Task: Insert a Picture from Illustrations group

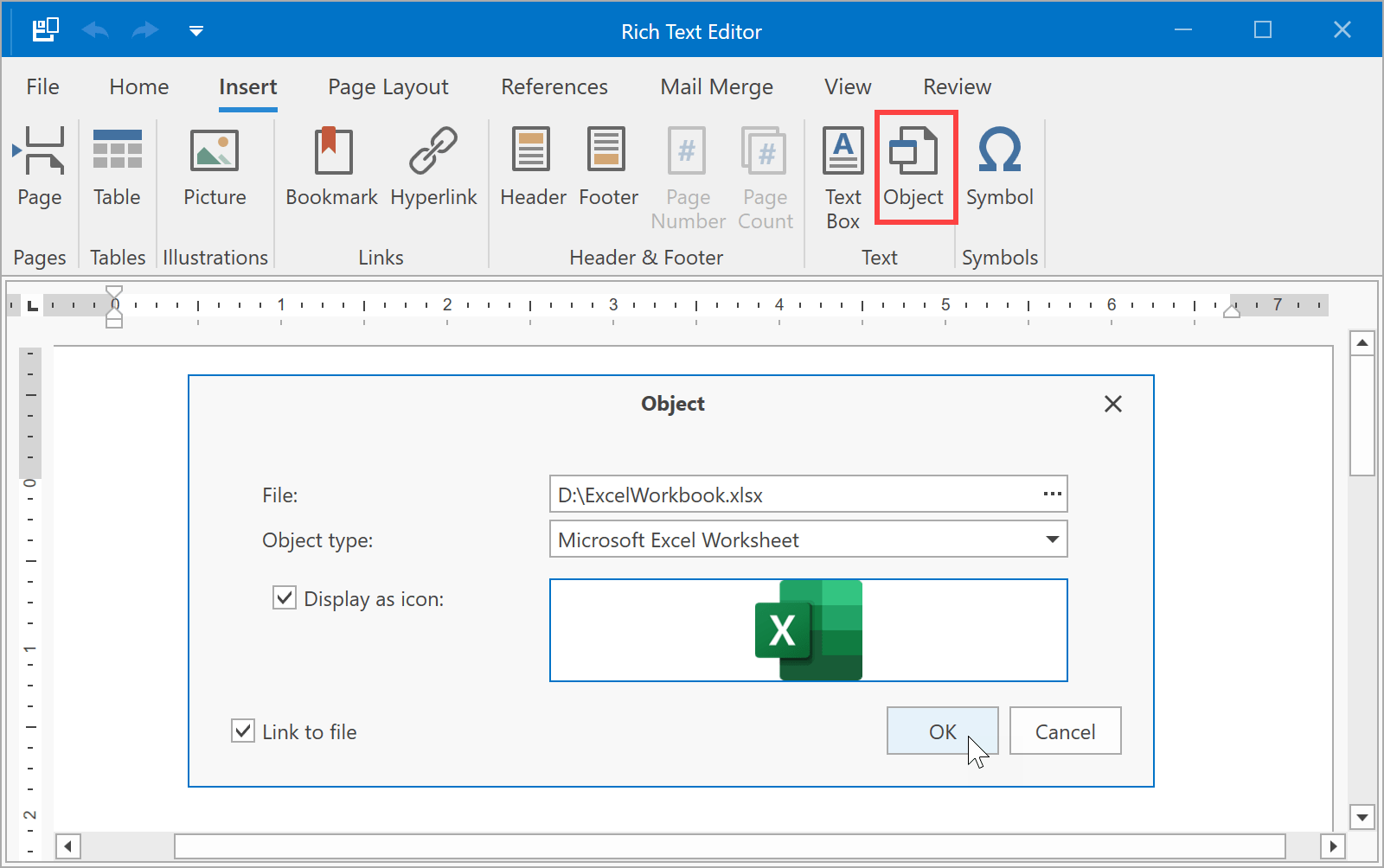Action: tap(215, 167)
